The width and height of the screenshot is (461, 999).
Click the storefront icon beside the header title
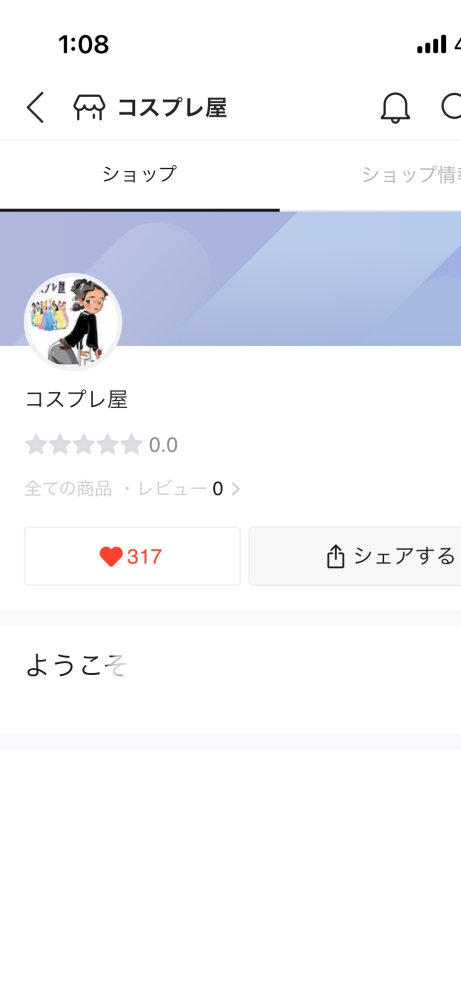click(x=89, y=107)
